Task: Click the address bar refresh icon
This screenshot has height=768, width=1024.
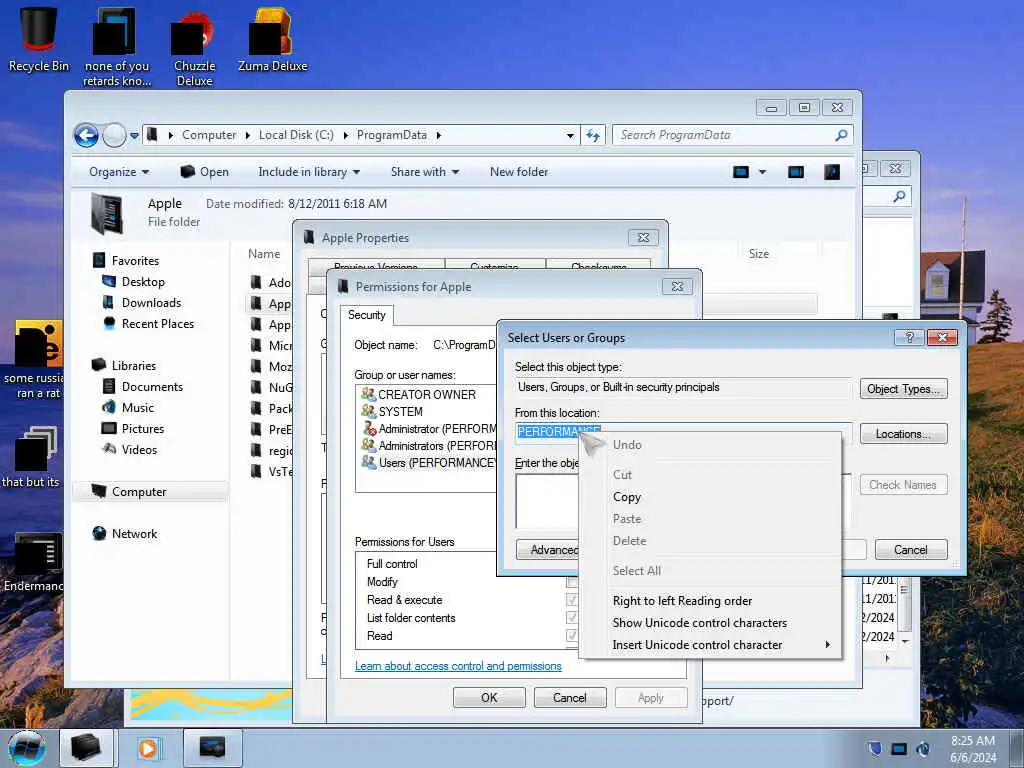Action: [x=593, y=135]
